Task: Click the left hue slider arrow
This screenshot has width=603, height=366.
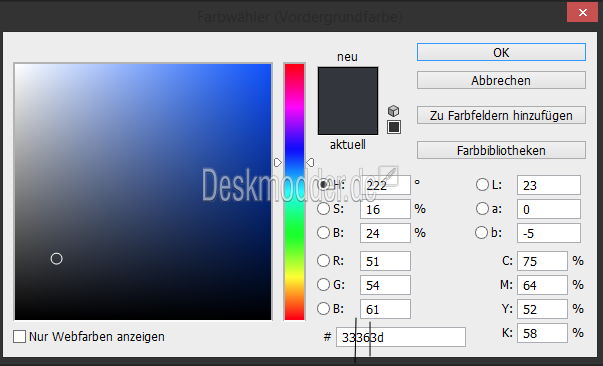Action: 278,163
